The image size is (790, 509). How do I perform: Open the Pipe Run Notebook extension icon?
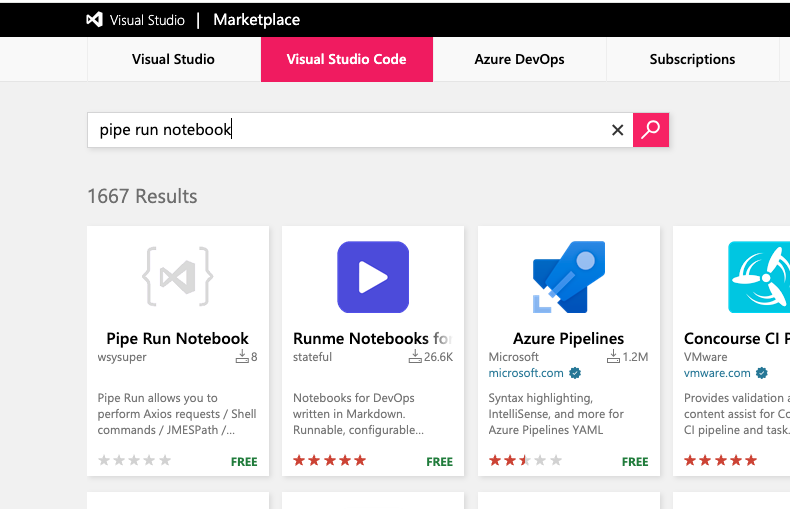178,277
